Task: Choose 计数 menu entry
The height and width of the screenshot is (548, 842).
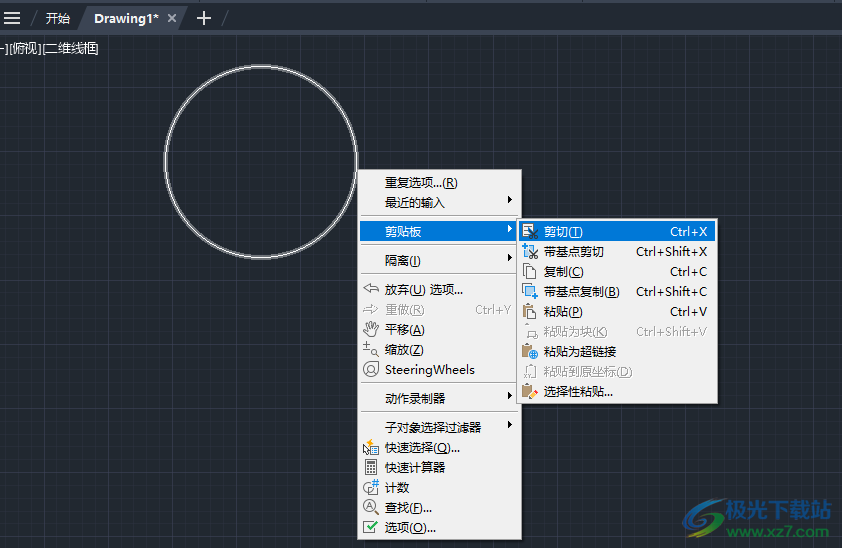Action: 439,487
